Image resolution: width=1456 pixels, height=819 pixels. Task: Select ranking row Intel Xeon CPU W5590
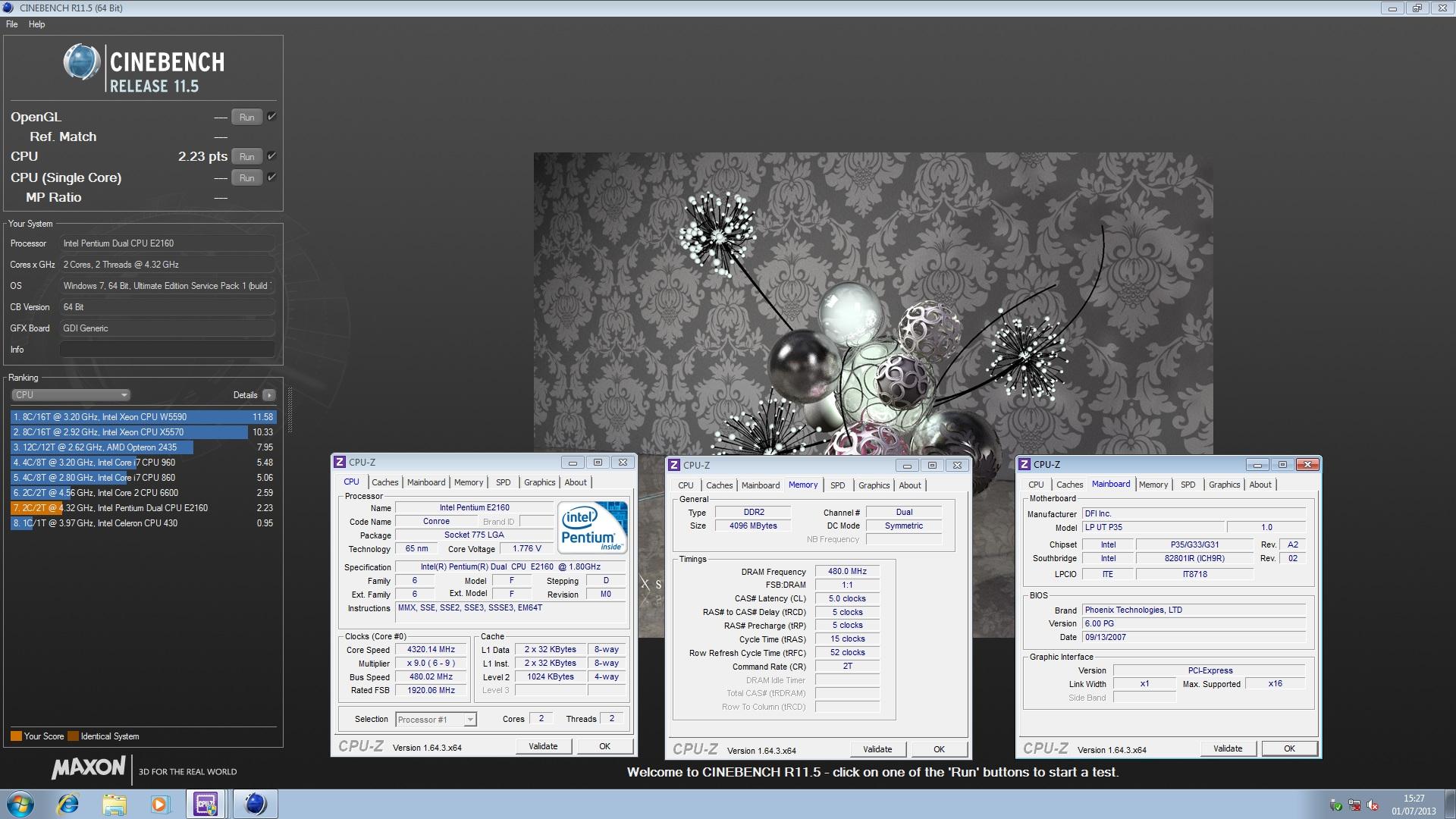pyautogui.click(x=143, y=417)
